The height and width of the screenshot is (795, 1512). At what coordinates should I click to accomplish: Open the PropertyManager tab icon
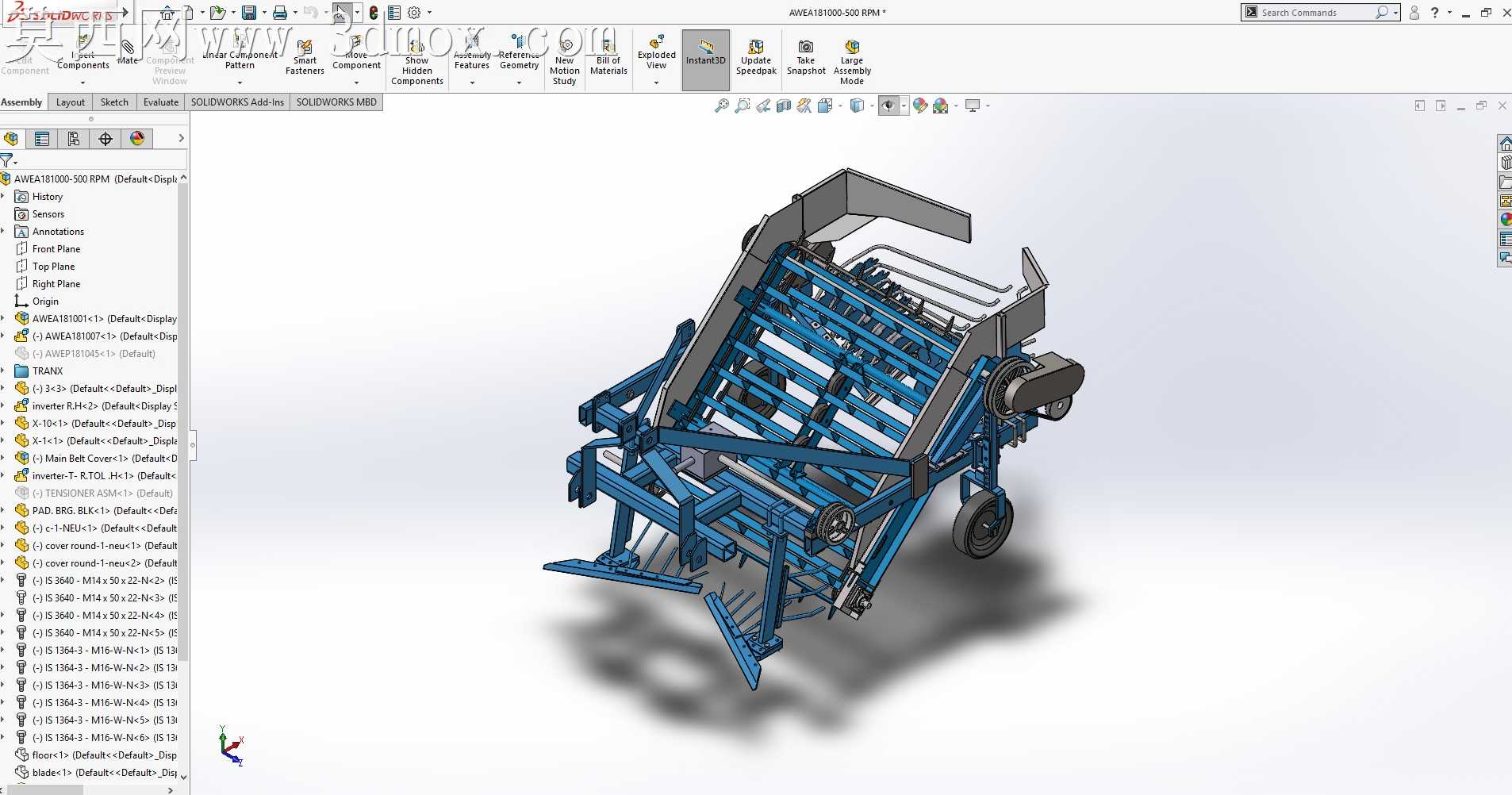pos(42,139)
